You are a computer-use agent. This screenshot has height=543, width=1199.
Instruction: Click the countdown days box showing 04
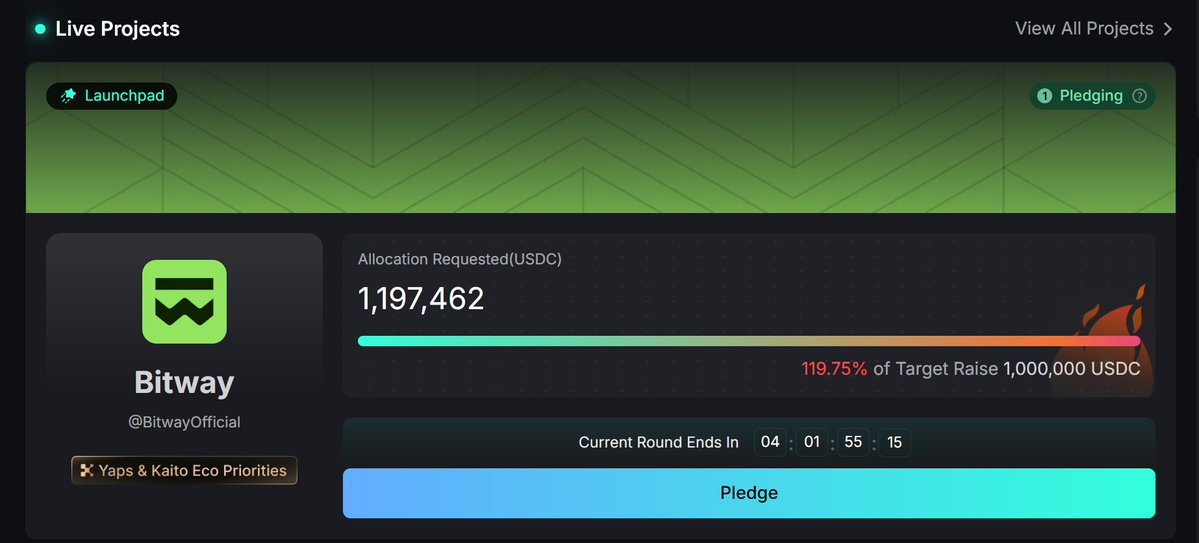coord(770,442)
